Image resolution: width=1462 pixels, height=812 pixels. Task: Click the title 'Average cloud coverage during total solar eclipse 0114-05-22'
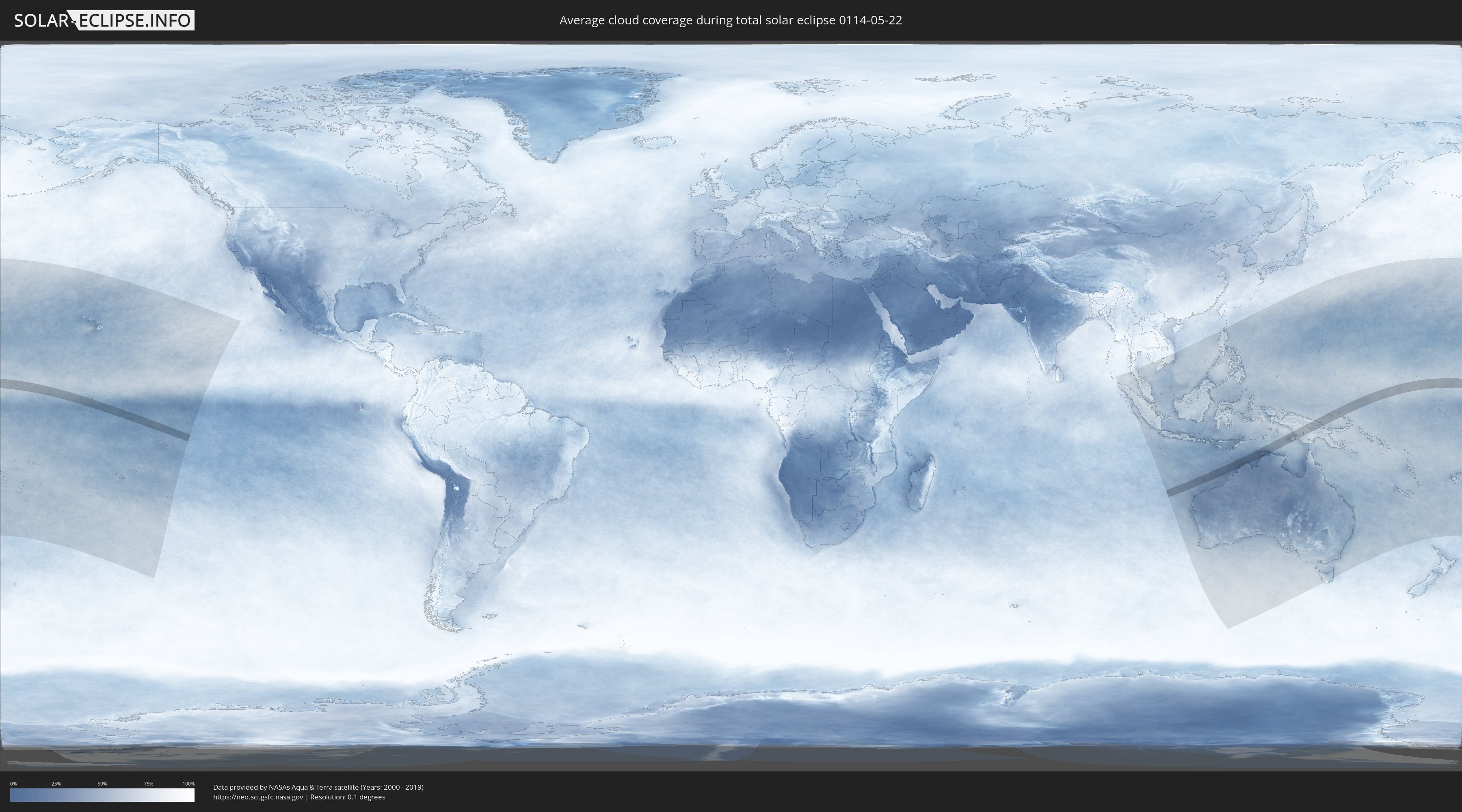pyautogui.click(x=731, y=20)
